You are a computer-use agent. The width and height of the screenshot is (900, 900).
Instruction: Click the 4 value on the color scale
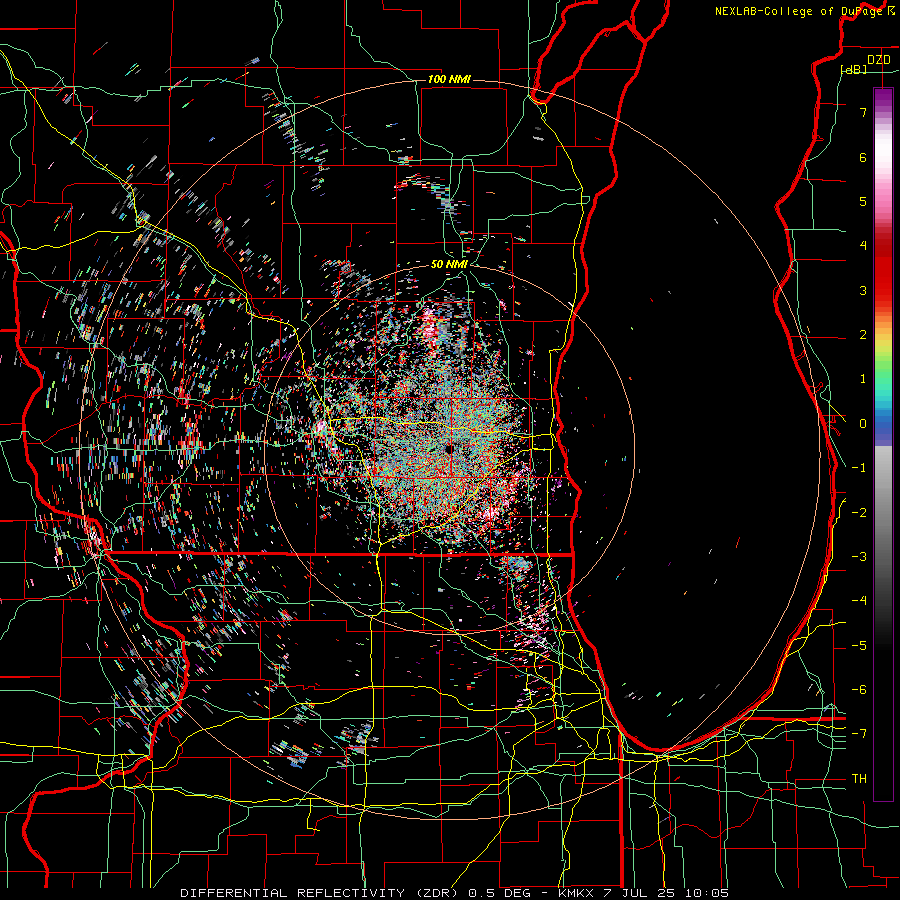point(863,246)
